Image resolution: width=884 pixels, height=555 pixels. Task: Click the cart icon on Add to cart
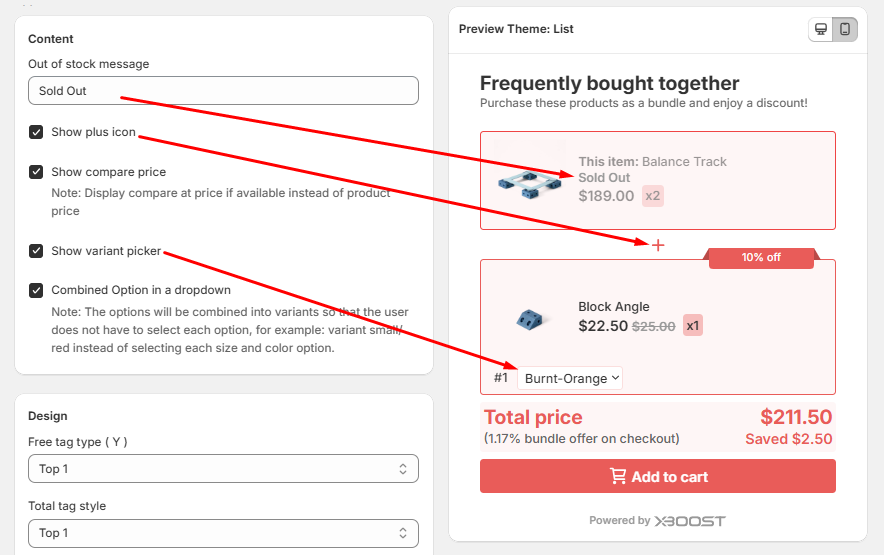click(619, 477)
